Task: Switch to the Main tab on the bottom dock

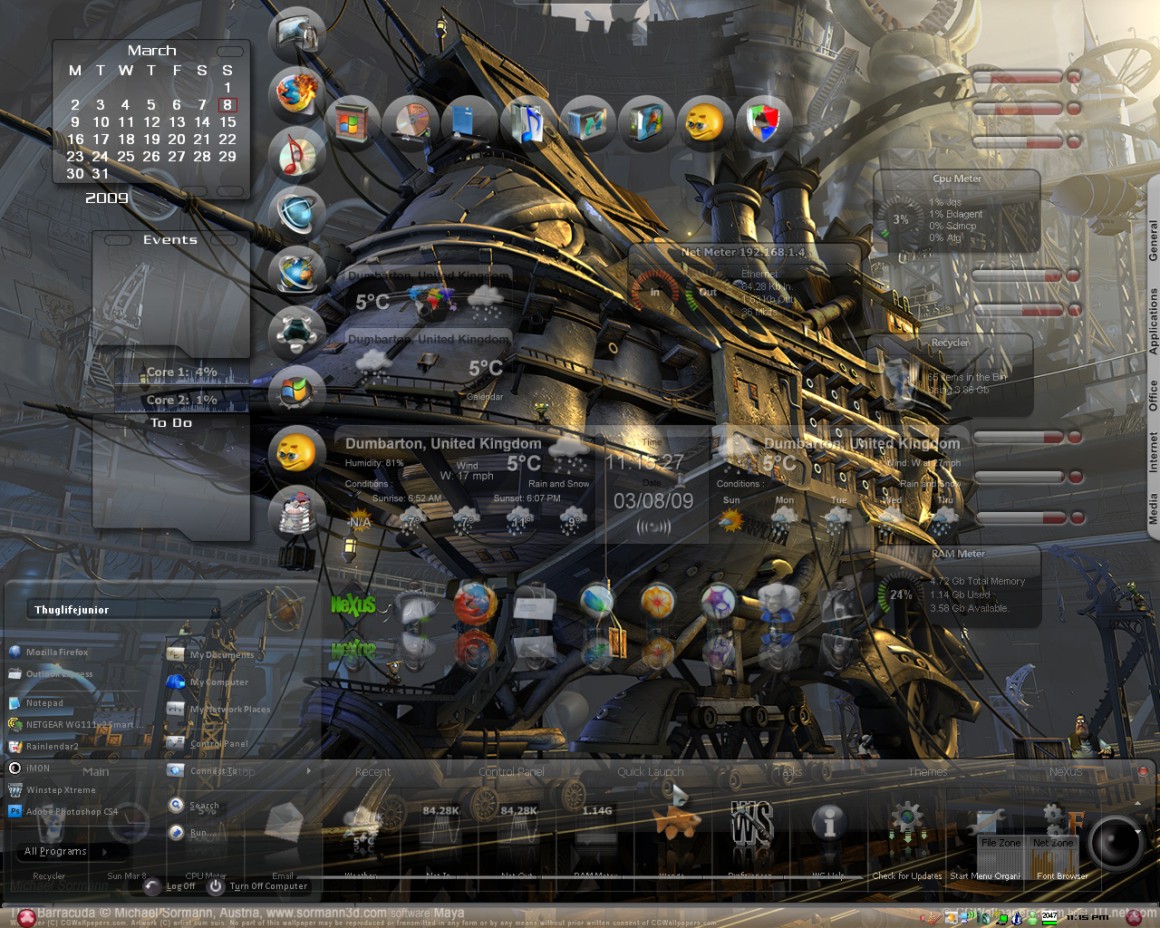Action: pyautogui.click(x=95, y=771)
